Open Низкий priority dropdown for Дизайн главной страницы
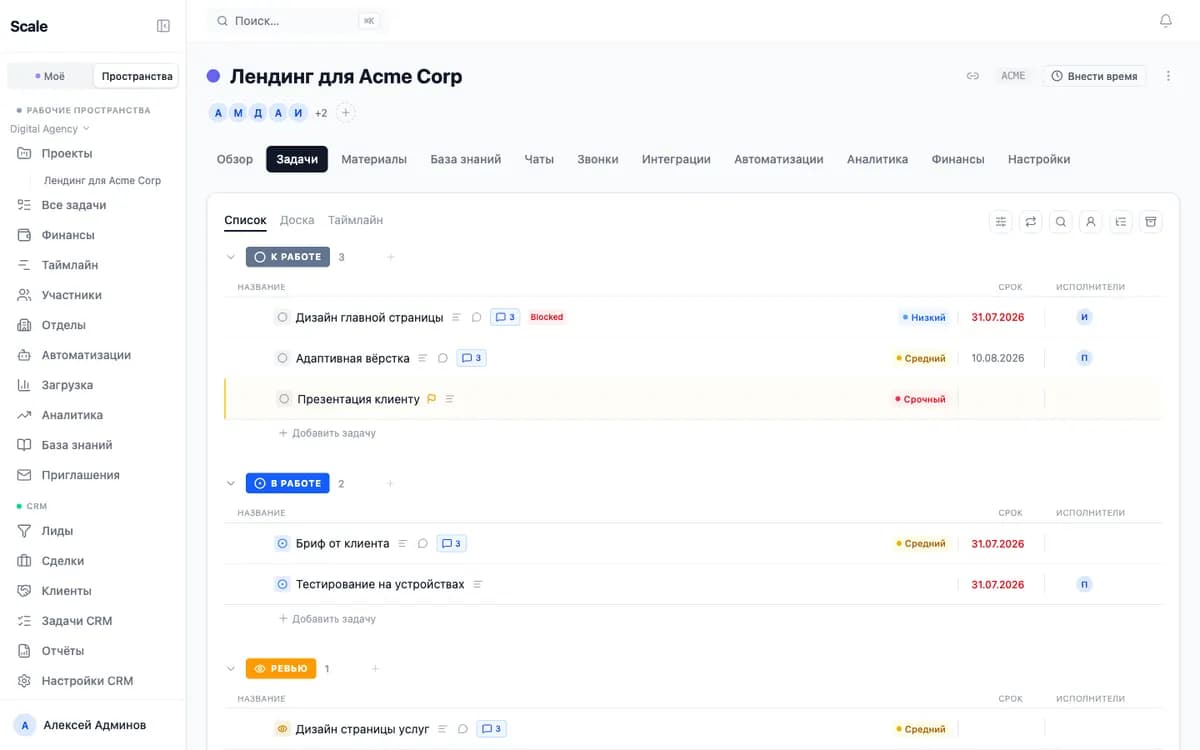This screenshot has width=1200, height=750. tap(924, 317)
